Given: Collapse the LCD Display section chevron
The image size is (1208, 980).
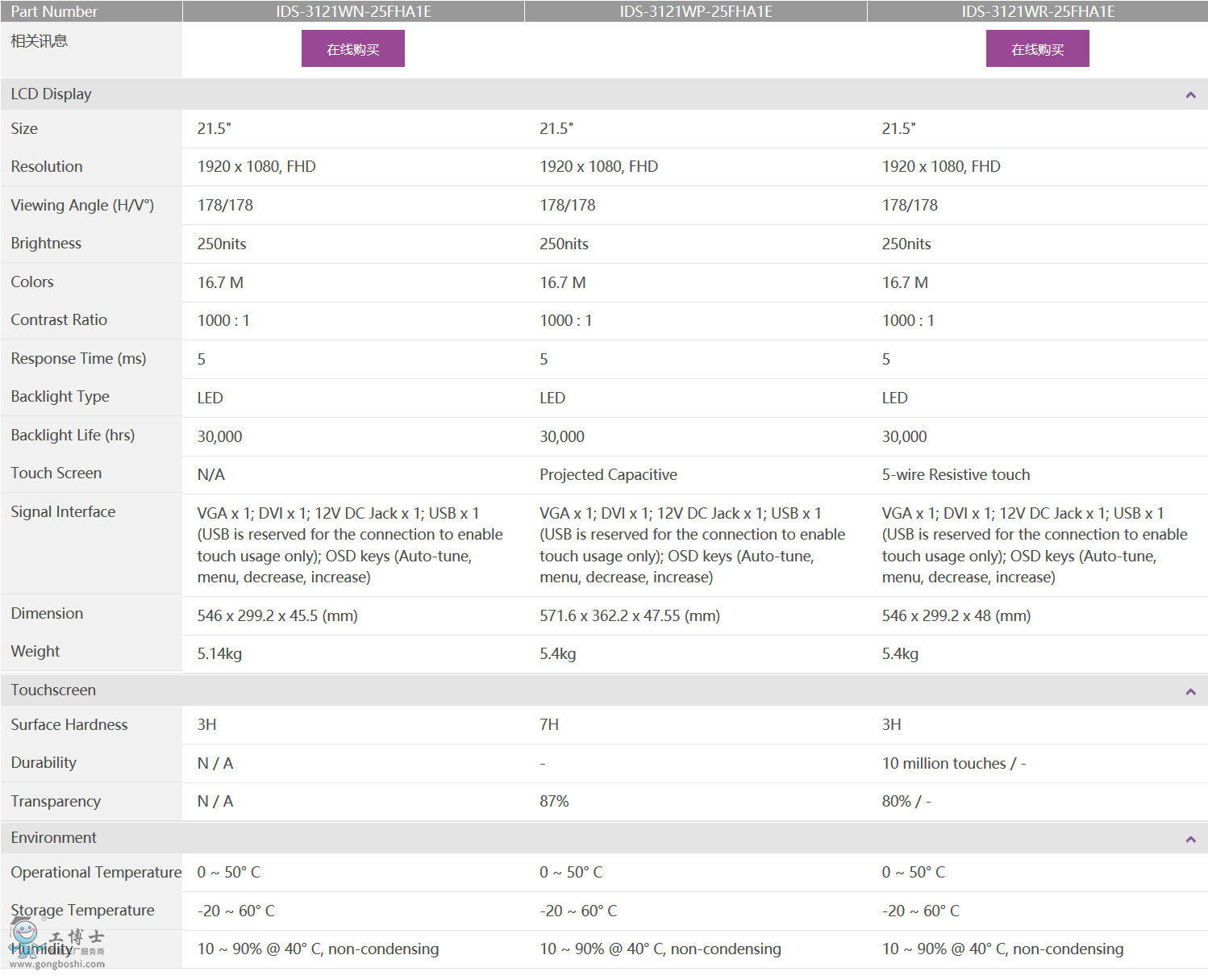Looking at the screenshot, I should tap(1190, 95).
